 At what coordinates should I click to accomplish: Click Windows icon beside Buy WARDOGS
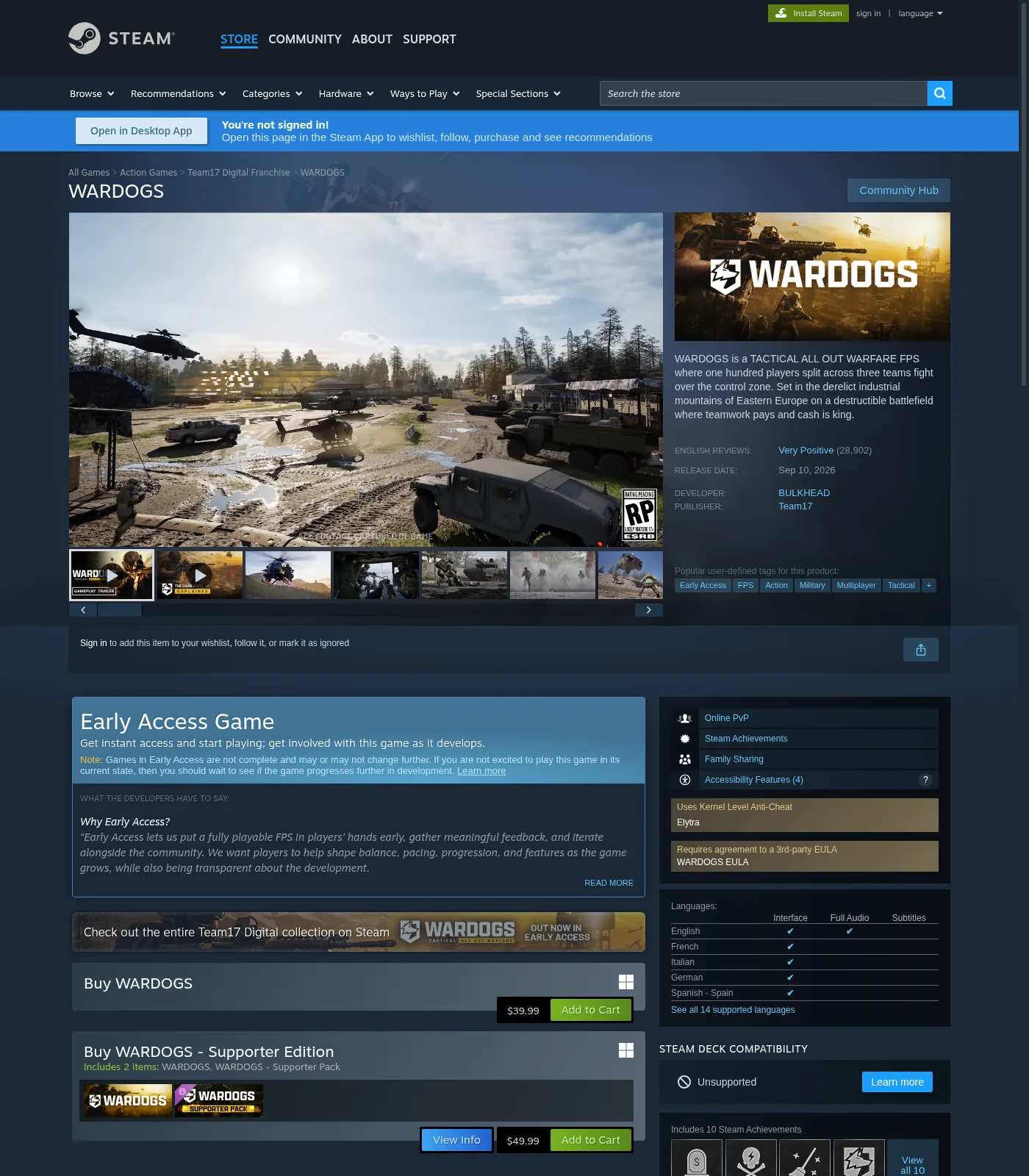tap(625, 982)
